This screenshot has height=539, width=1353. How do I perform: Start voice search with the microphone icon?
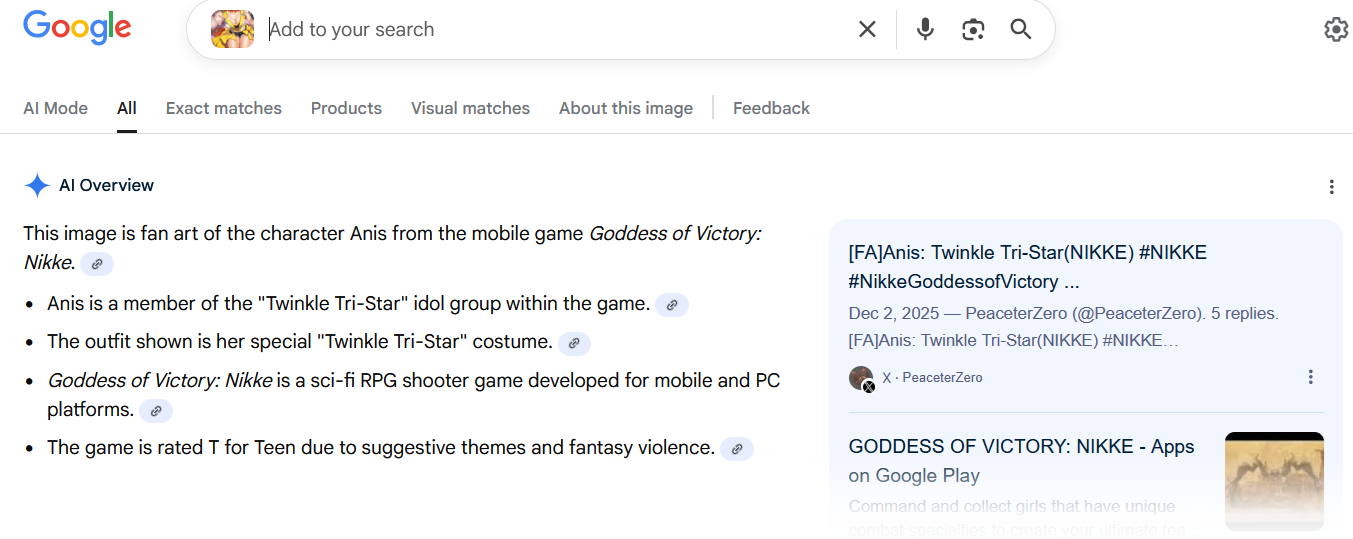(x=925, y=29)
